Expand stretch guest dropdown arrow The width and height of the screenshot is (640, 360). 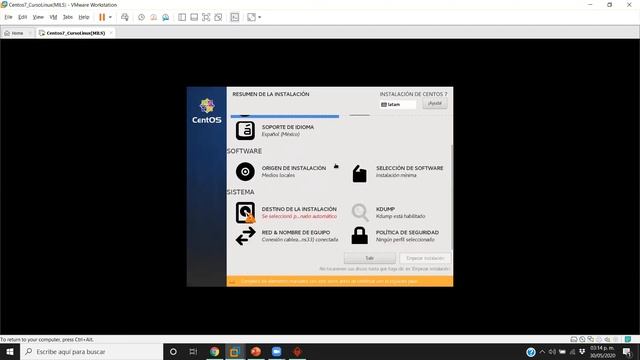click(260, 17)
